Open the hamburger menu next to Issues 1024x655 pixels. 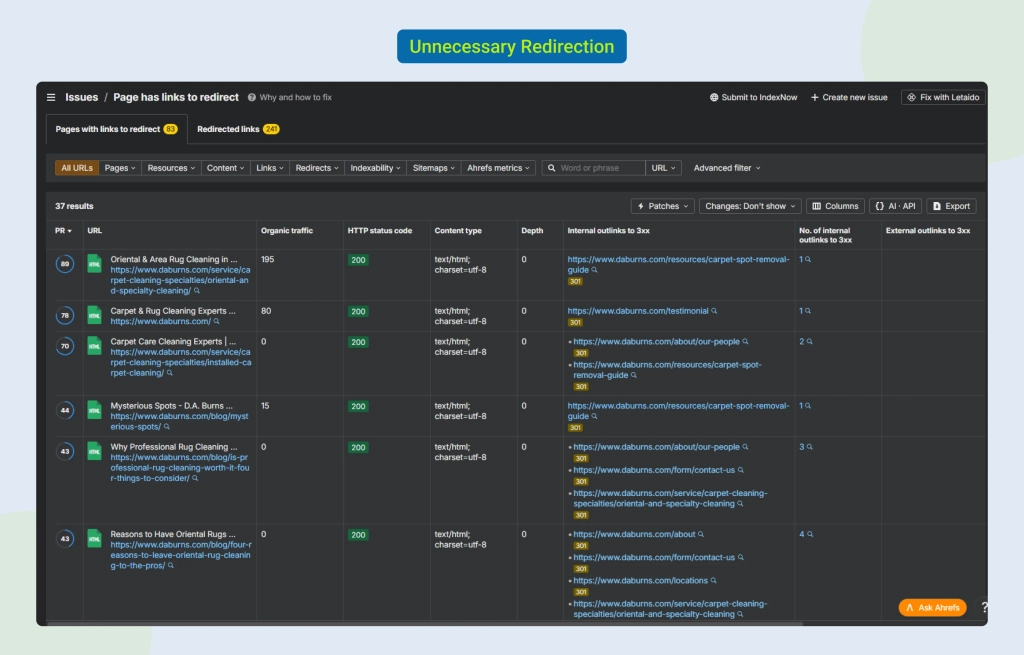click(51, 97)
